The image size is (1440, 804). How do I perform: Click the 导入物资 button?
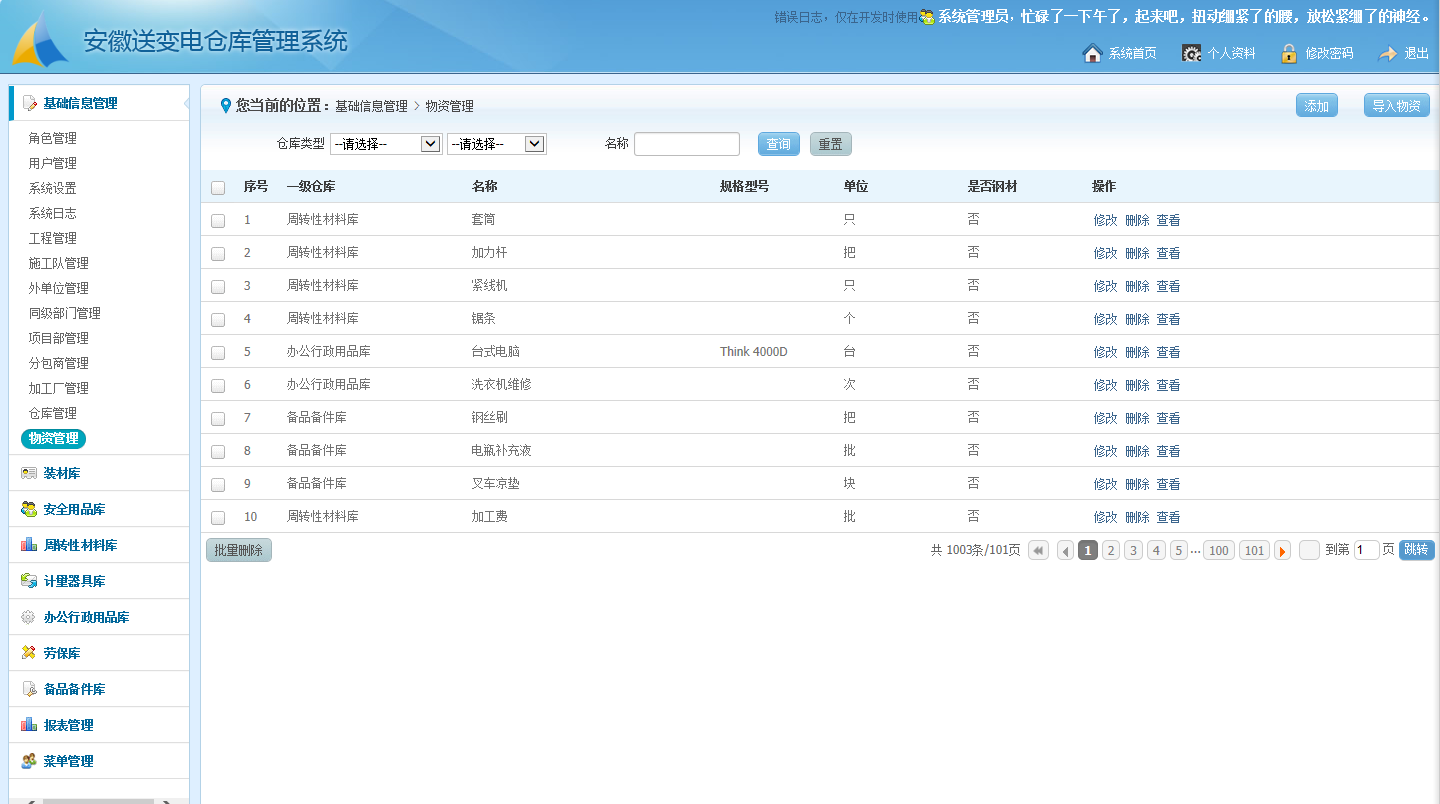click(1396, 105)
